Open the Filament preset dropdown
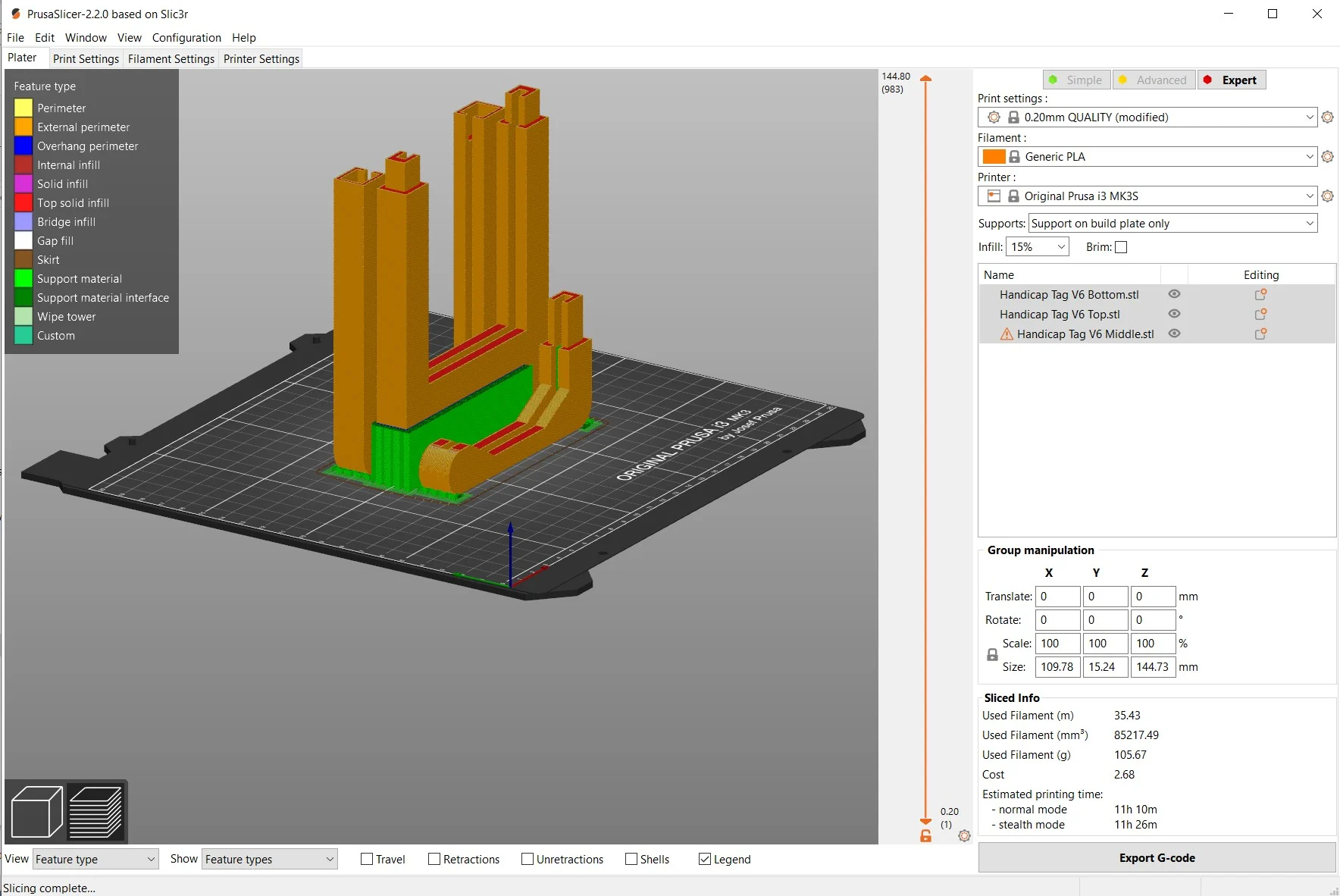Viewport: 1340px width, 896px height. click(x=1147, y=157)
